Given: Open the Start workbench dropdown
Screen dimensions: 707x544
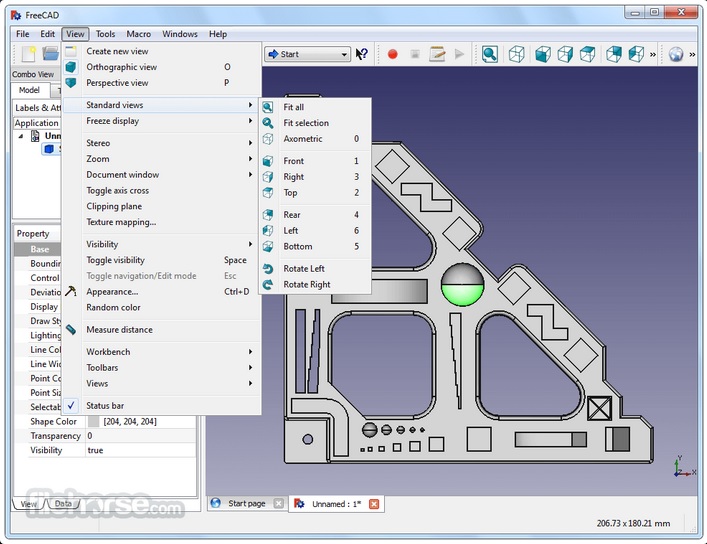Looking at the screenshot, I should 307,54.
